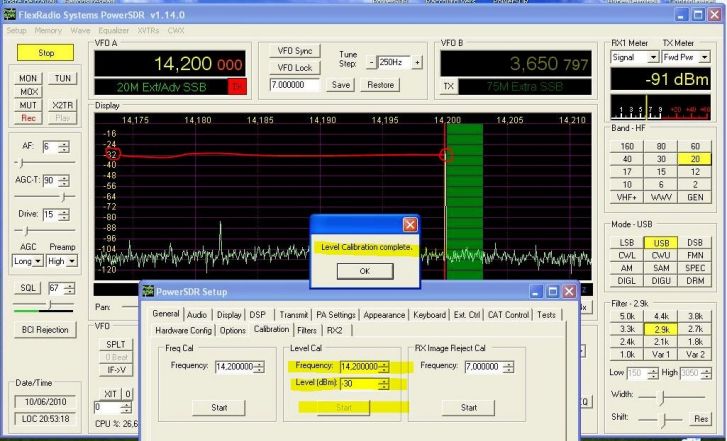Select the WWV band button

661,197
